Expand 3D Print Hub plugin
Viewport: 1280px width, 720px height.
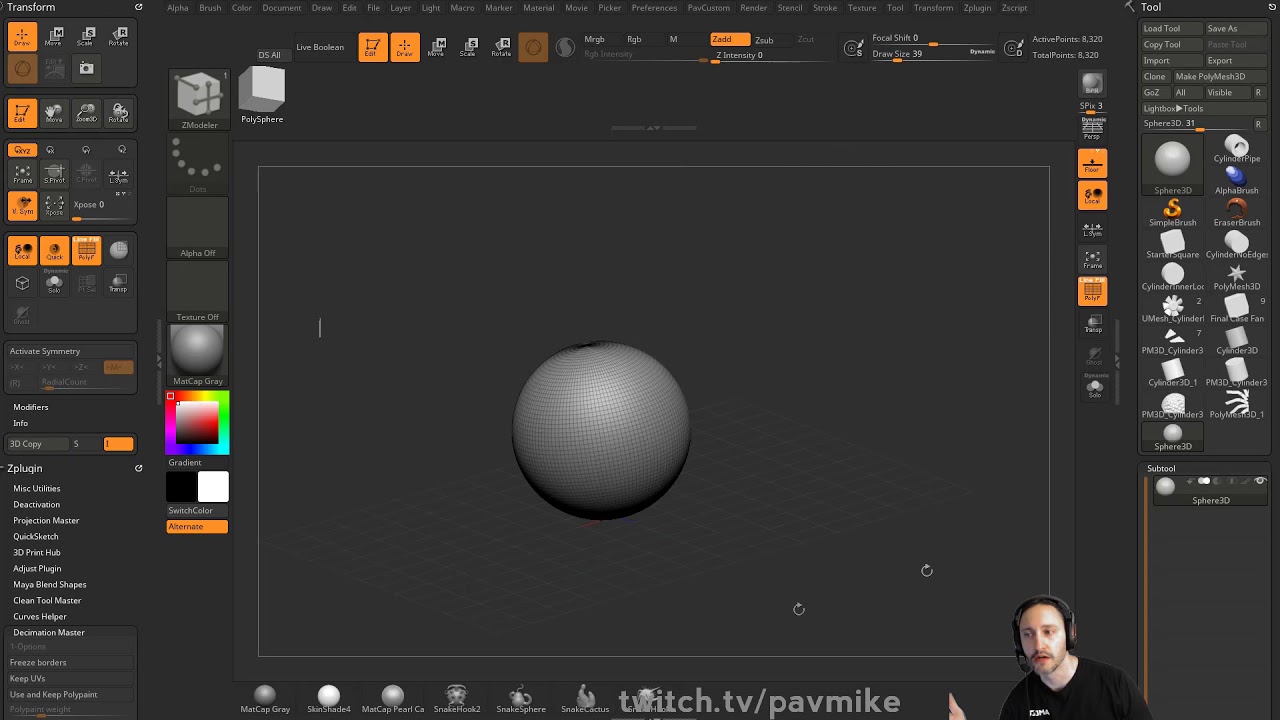pyautogui.click(x=37, y=552)
